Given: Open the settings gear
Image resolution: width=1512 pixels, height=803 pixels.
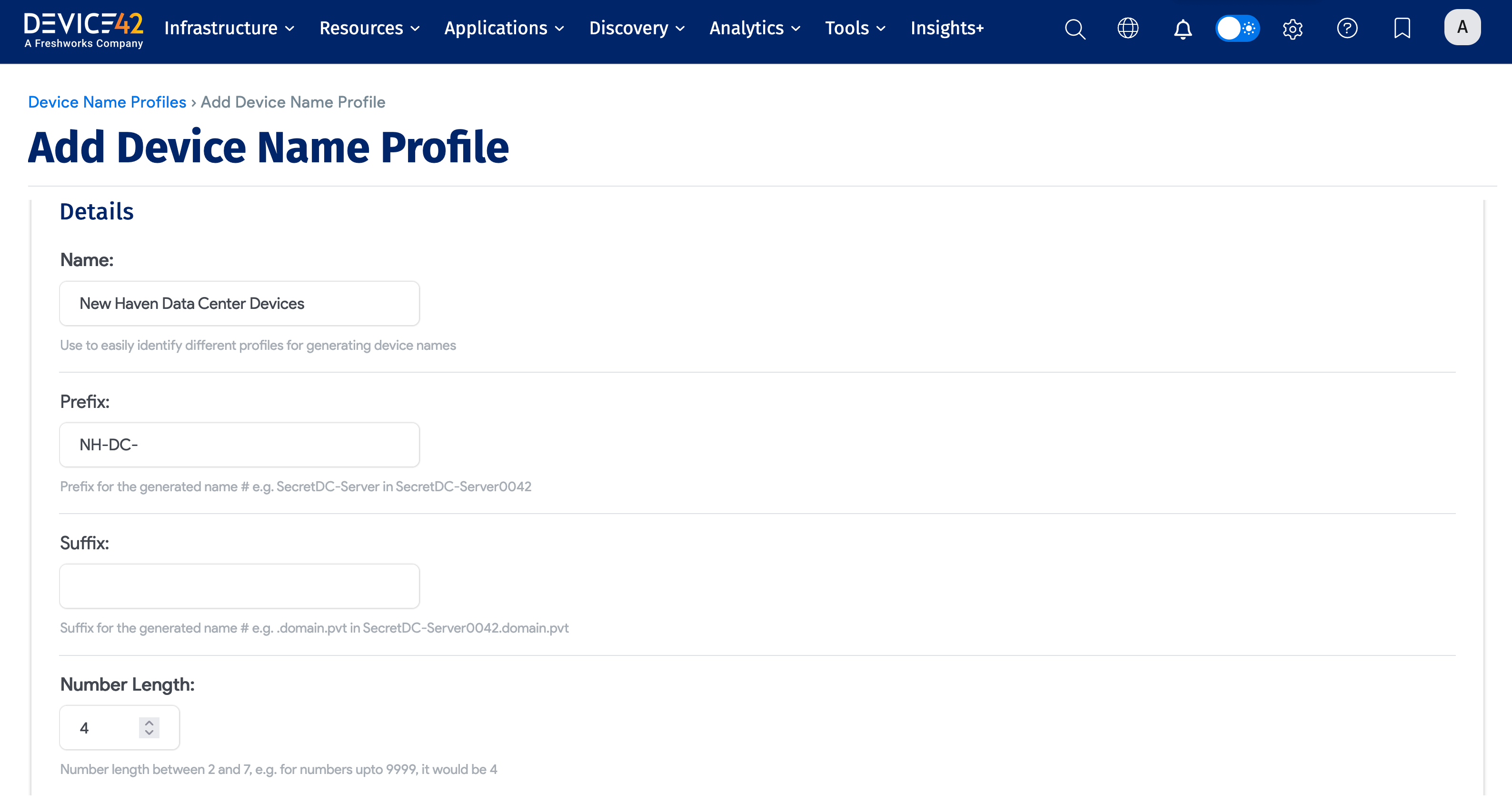Looking at the screenshot, I should [1293, 29].
